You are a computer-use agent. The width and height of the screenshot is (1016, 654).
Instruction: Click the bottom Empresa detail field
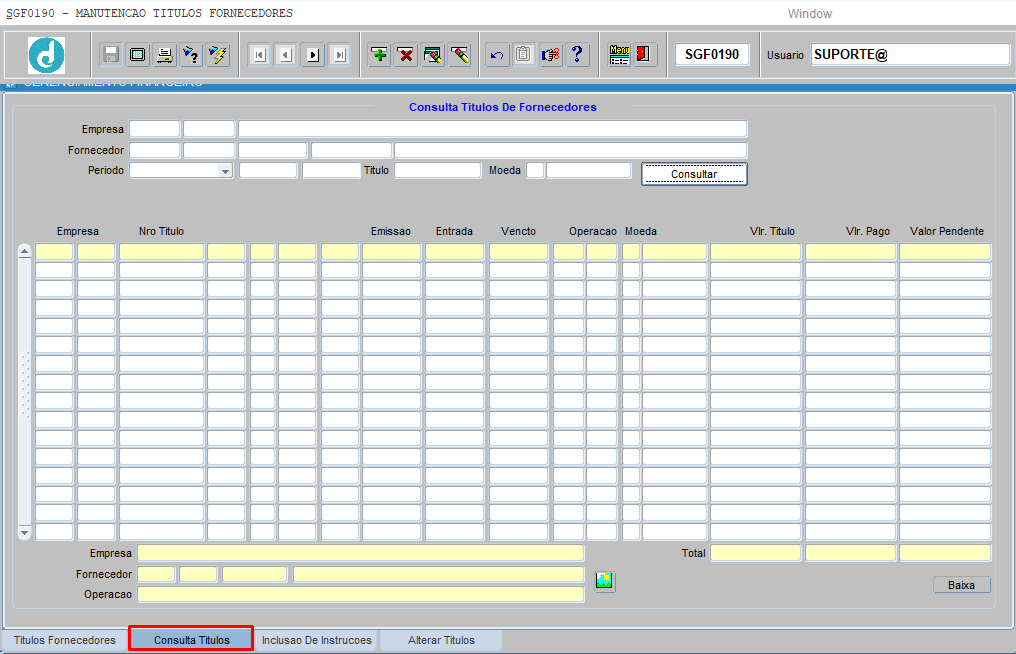click(361, 553)
